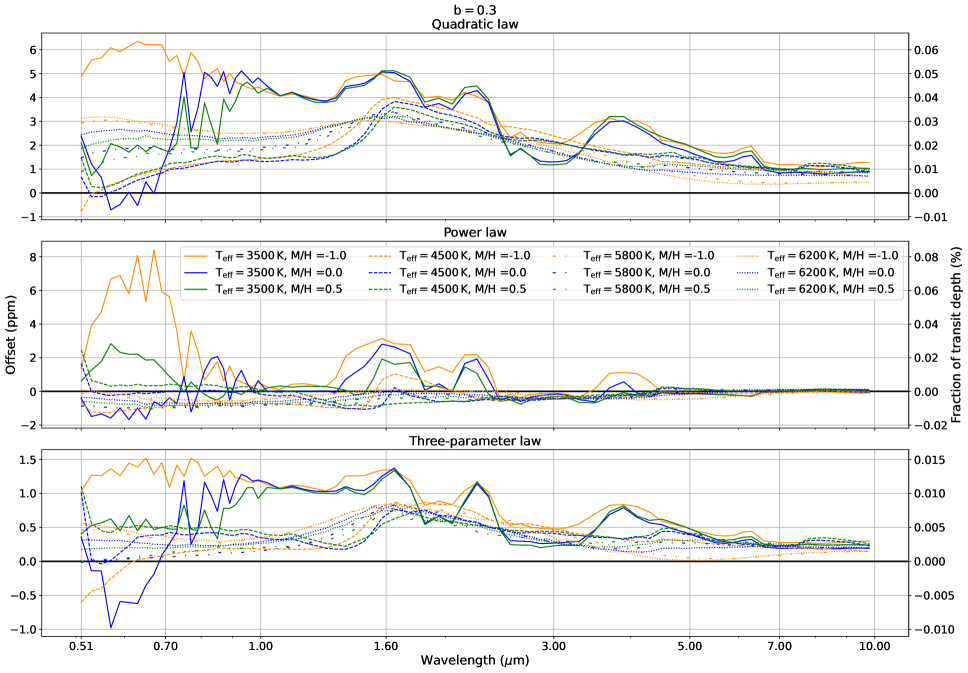Pick legend entry Teff = 5800 K, M/H = 0.0
This screenshot has height=673, width=968.
[632, 272]
